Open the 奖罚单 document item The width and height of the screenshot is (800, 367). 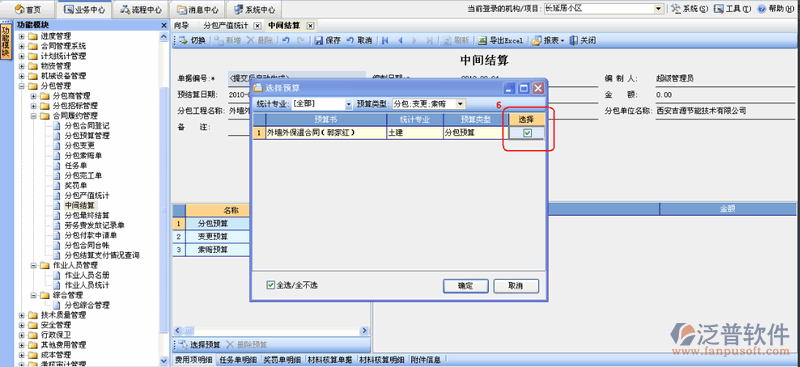pos(76,185)
